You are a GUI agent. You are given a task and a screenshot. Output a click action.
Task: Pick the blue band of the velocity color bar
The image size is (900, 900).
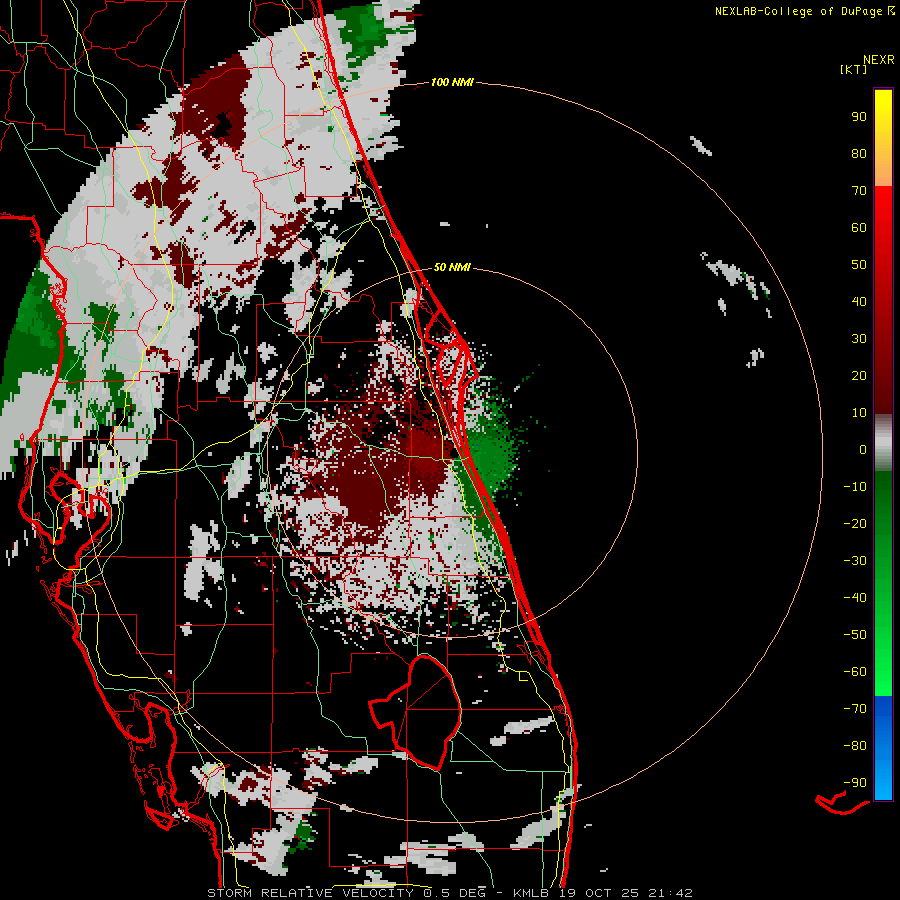(883, 747)
